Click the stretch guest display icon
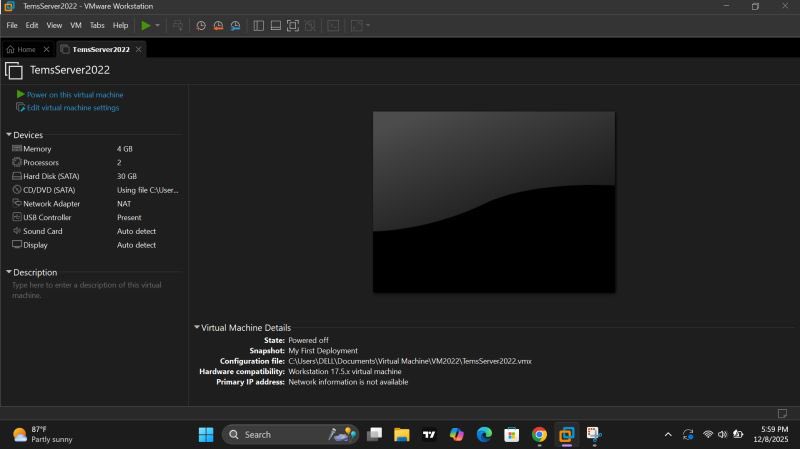800x449 pixels. [357, 26]
